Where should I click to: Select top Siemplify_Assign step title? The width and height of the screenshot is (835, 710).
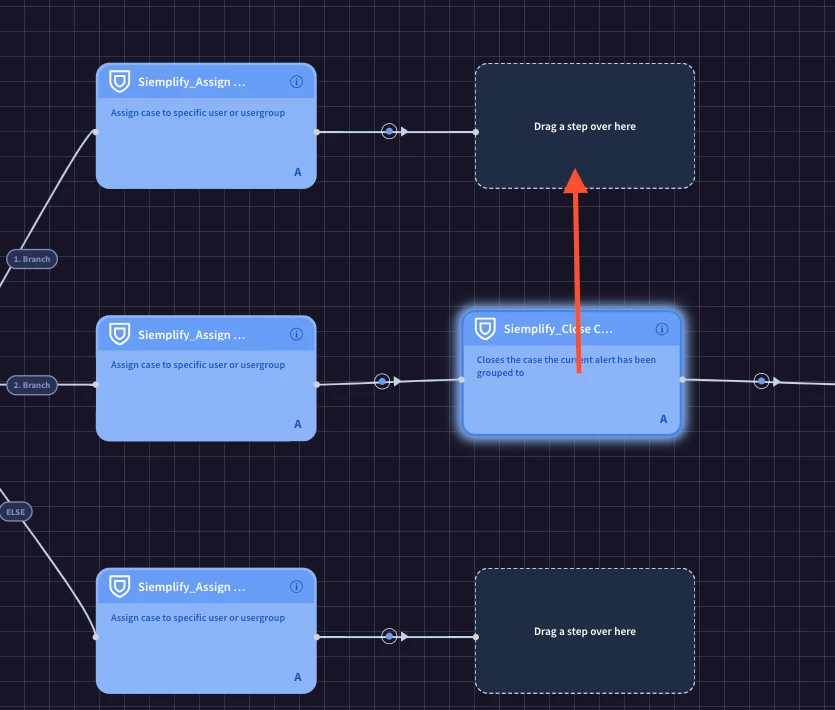(192, 82)
